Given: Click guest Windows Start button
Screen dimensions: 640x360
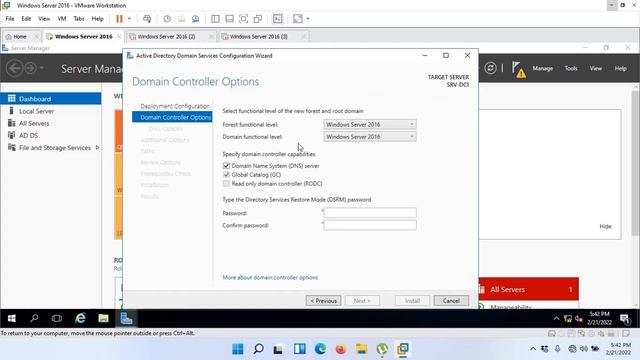Looking at the screenshot, I should [x=11, y=318].
